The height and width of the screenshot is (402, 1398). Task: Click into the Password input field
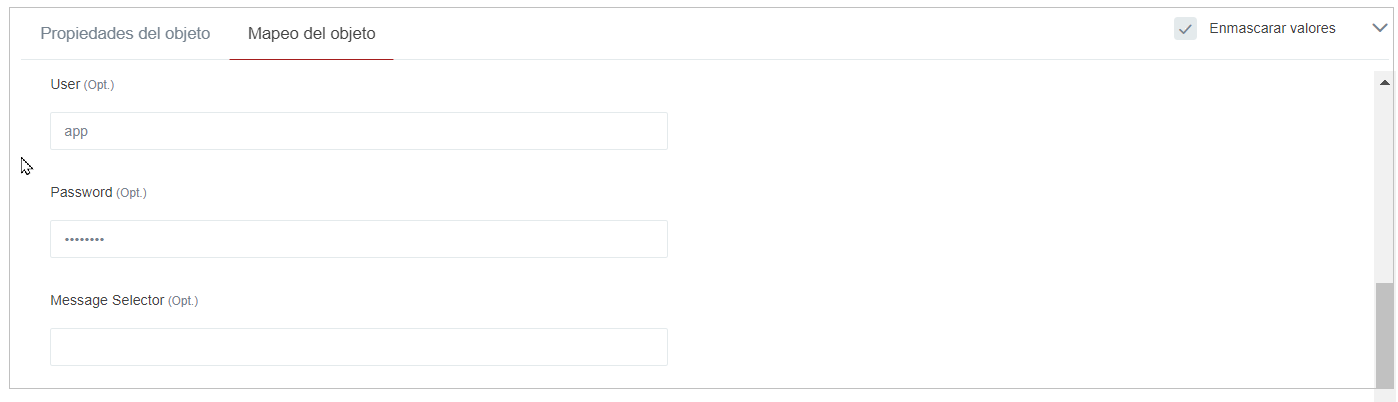pos(358,239)
